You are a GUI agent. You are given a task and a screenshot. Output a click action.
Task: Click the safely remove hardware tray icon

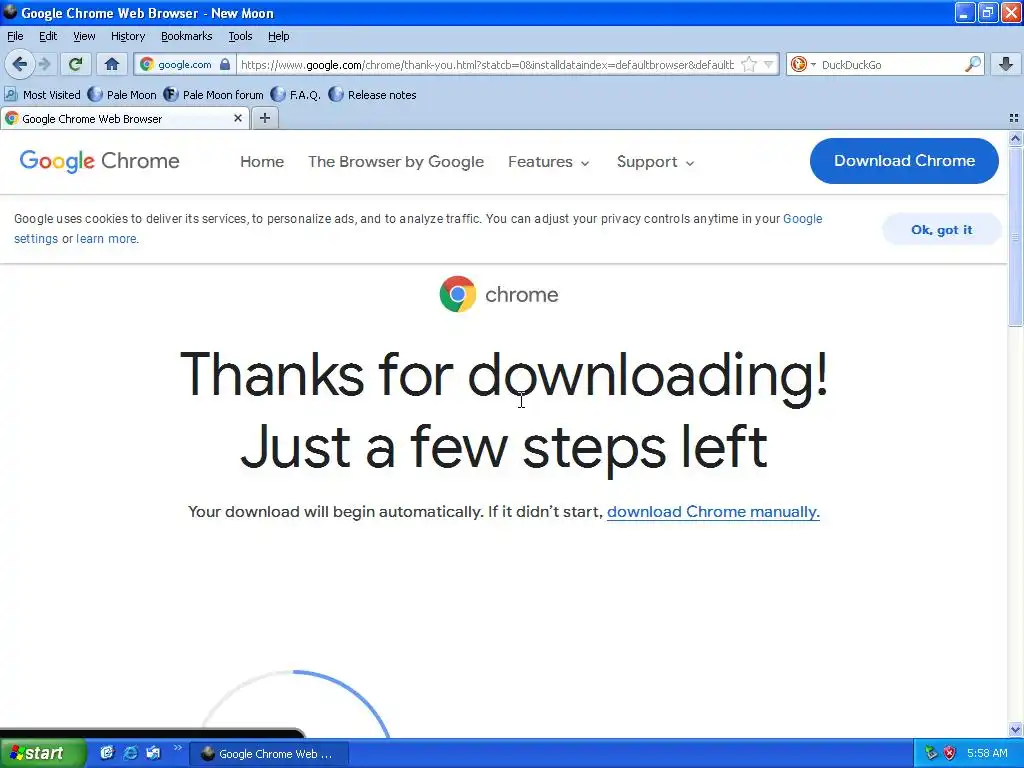click(931, 753)
